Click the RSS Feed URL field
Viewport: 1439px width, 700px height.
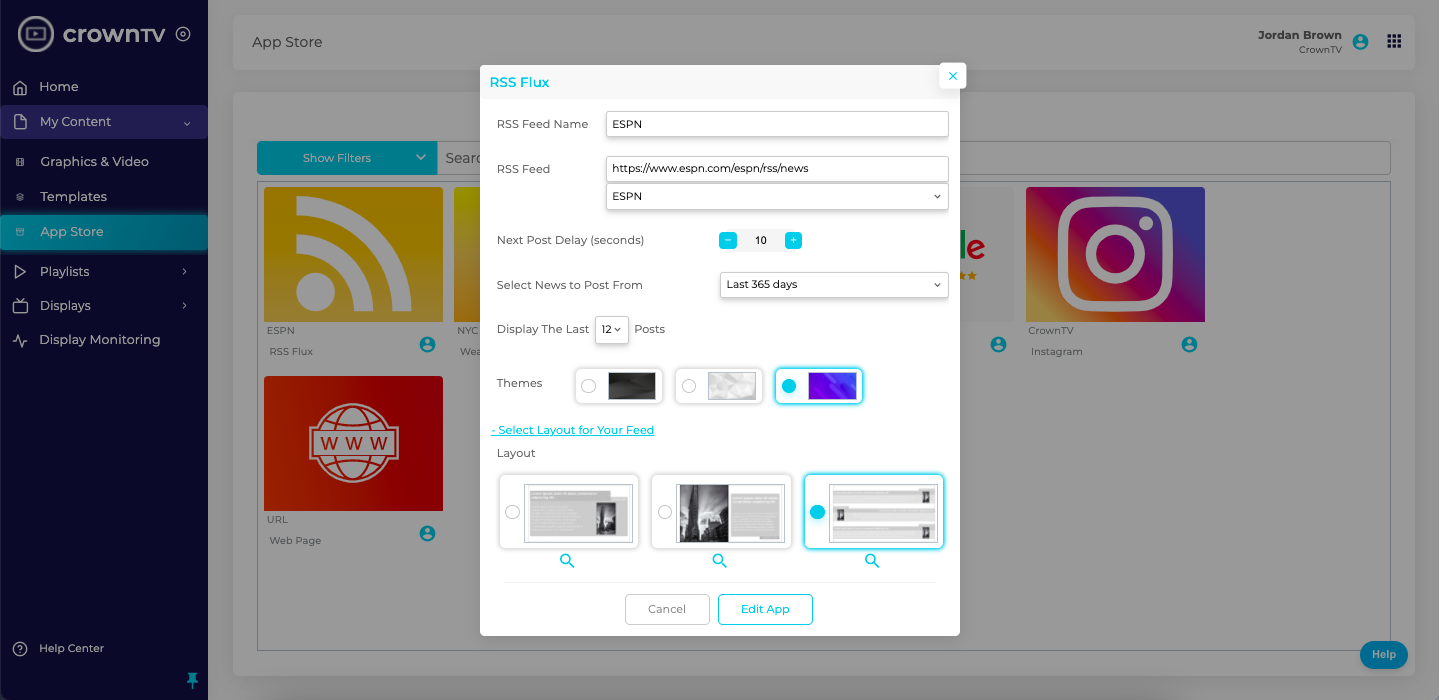coord(777,169)
